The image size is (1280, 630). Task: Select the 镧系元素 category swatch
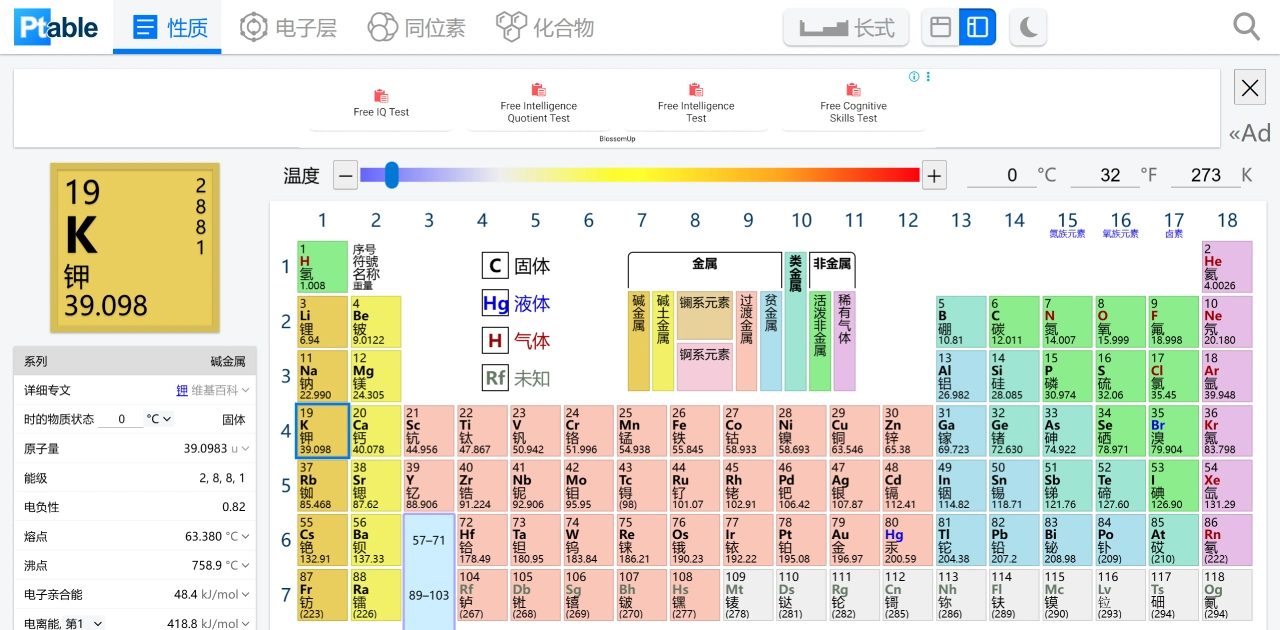click(705, 315)
